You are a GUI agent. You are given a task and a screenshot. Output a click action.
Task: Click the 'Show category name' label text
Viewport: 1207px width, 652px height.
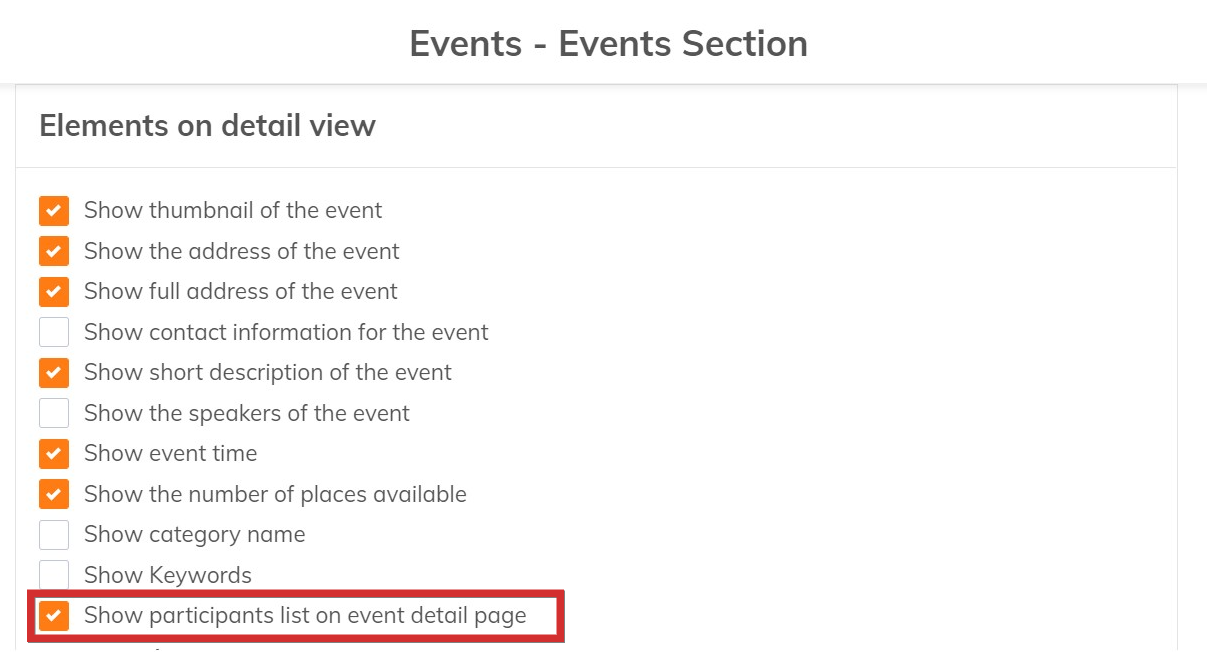[194, 535]
